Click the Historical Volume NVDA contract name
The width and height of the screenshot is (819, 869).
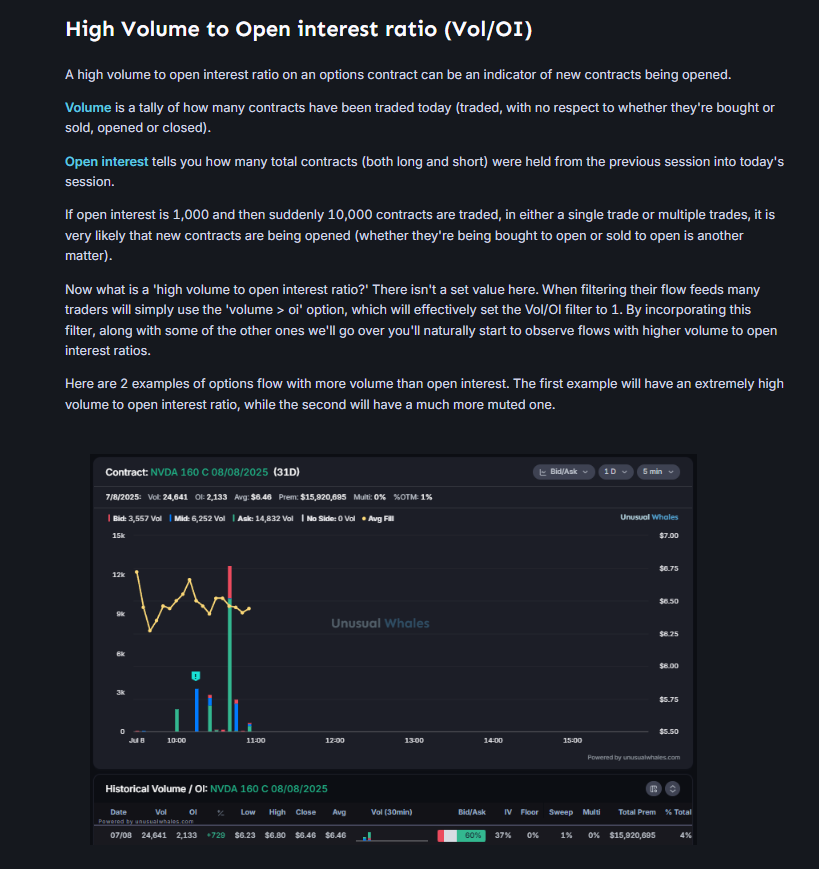pyautogui.click(x=269, y=789)
